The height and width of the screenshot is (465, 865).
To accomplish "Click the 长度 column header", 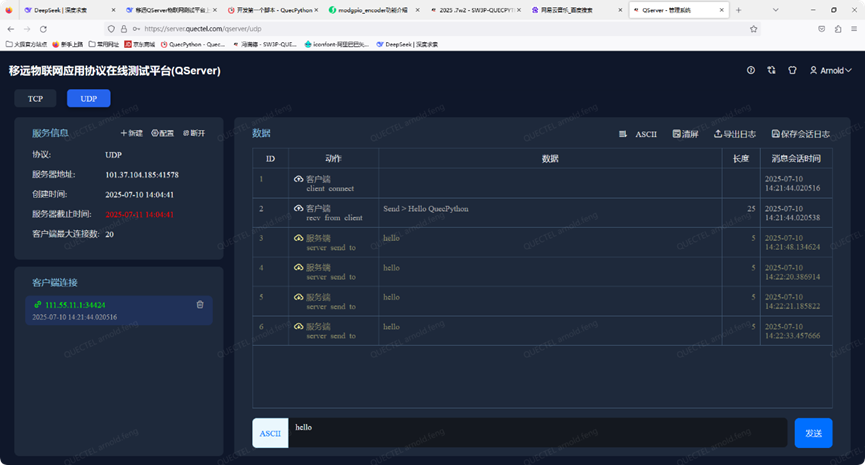I will 741,159.
